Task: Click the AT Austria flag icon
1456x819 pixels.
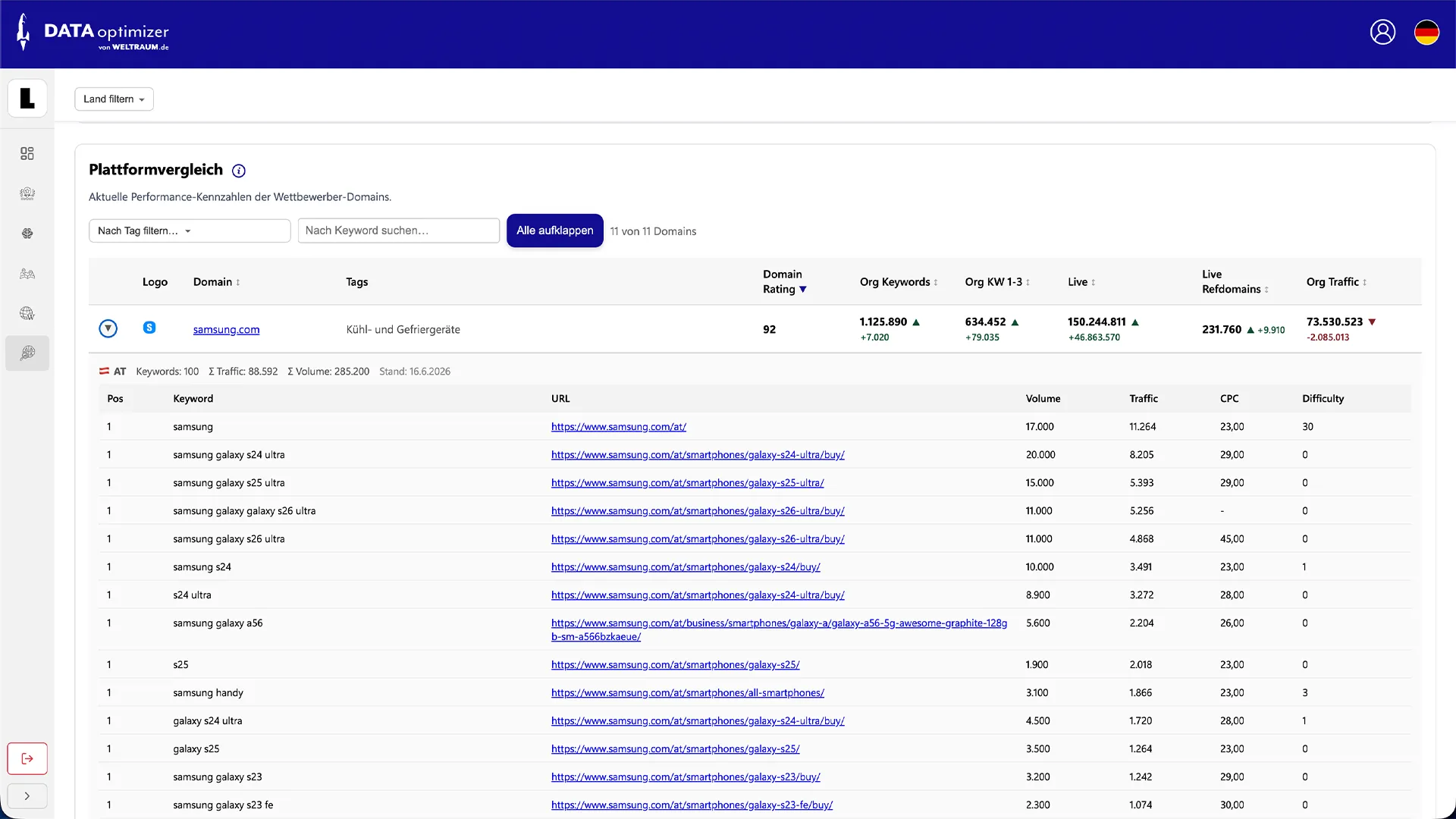Action: pos(104,372)
